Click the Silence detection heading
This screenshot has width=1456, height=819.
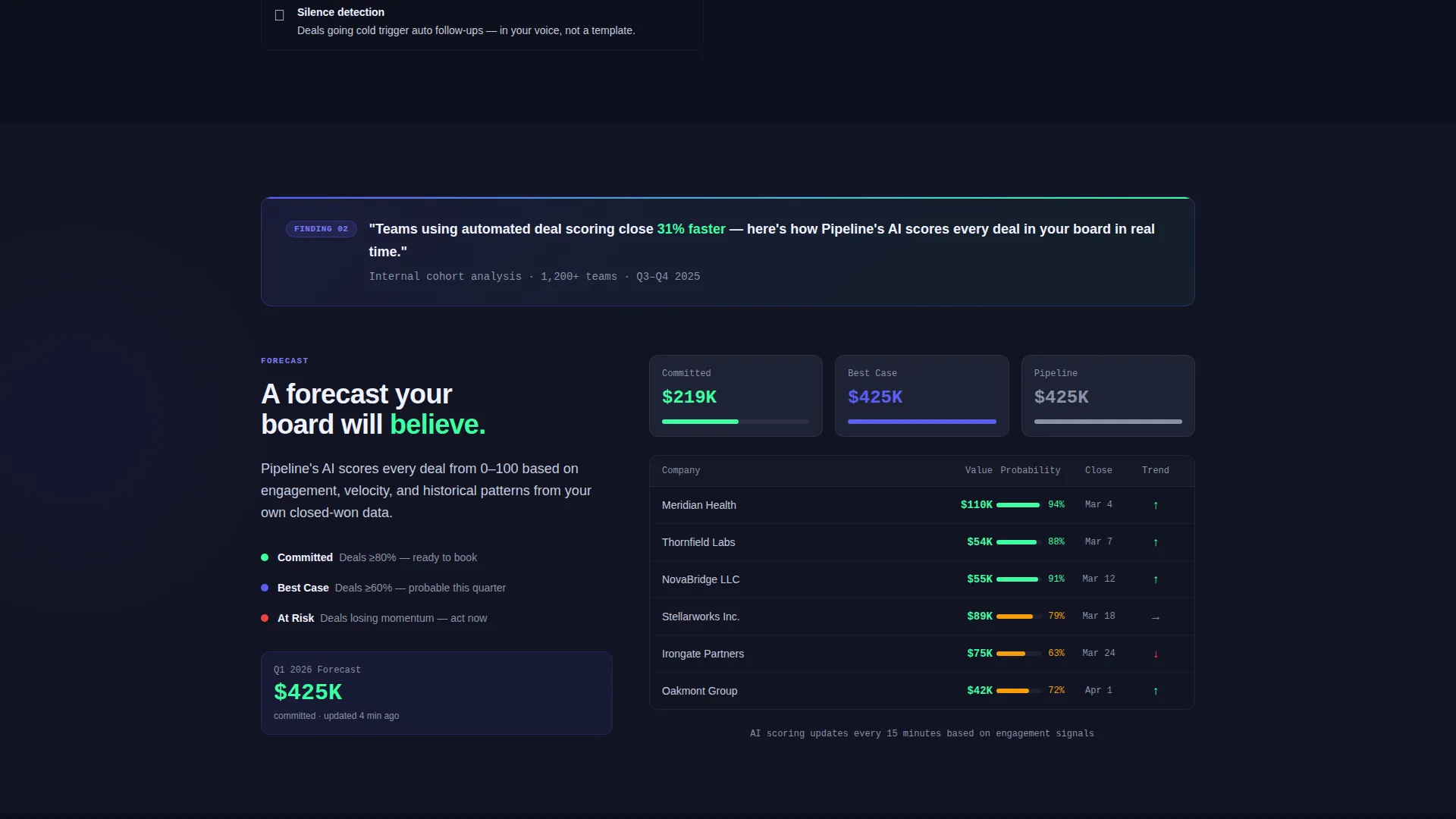pyautogui.click(x=340, y=12)
